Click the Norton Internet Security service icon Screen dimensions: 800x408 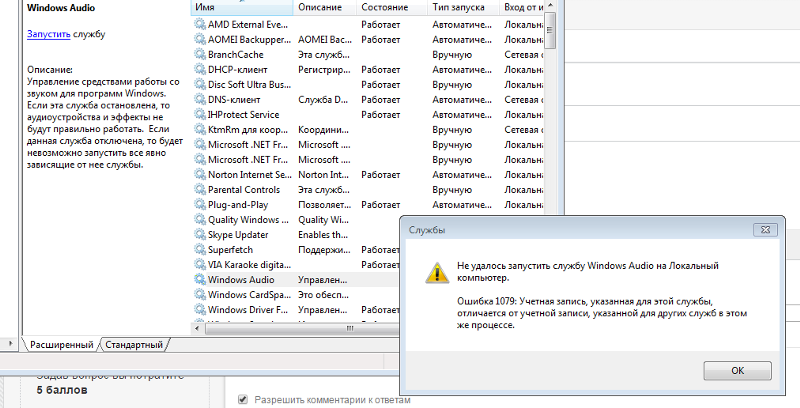[199, 174]
